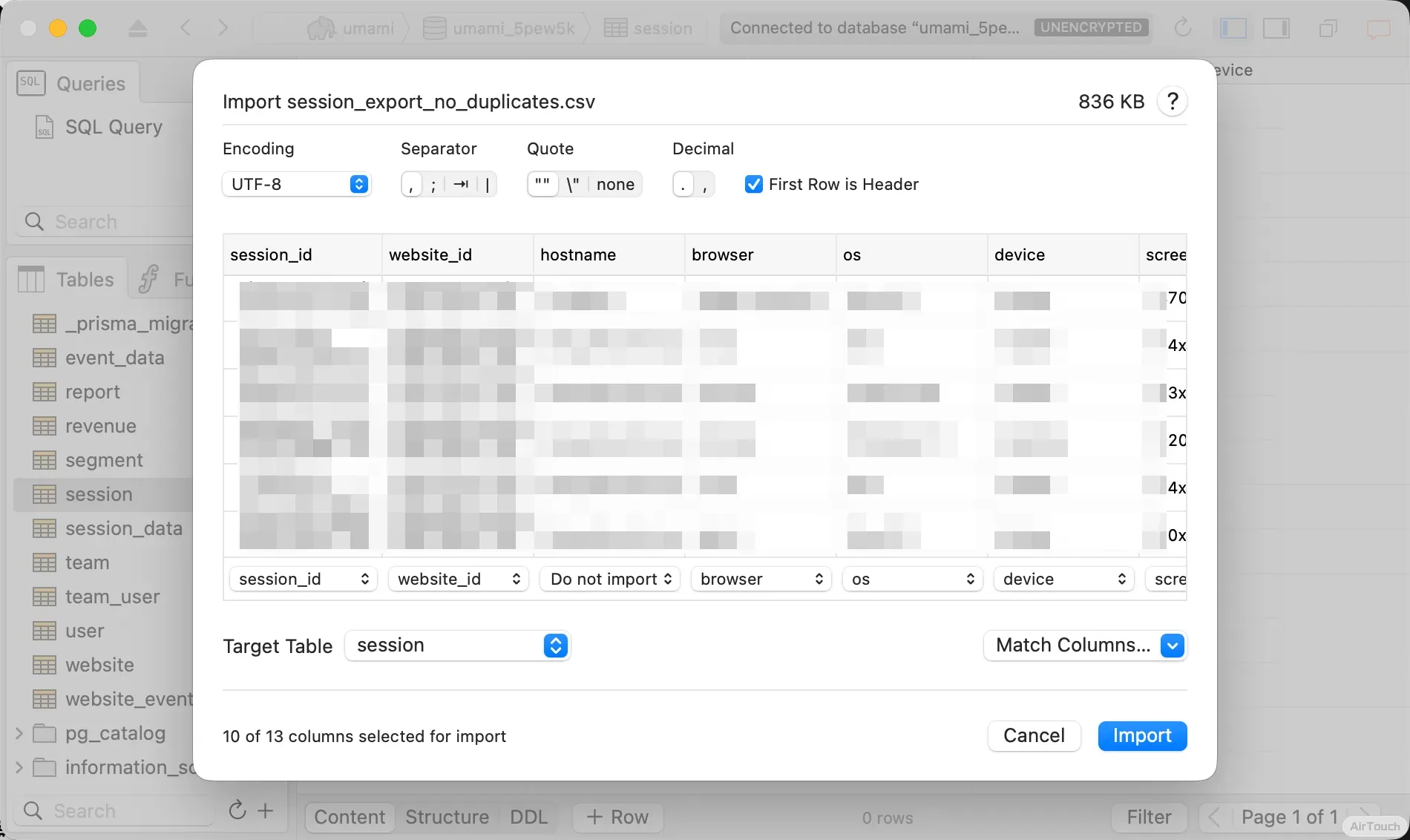This screenshot has width=1410, height=840.
Task: Open the Encoding UTF-8 dropdown
Action: [296, 185]
